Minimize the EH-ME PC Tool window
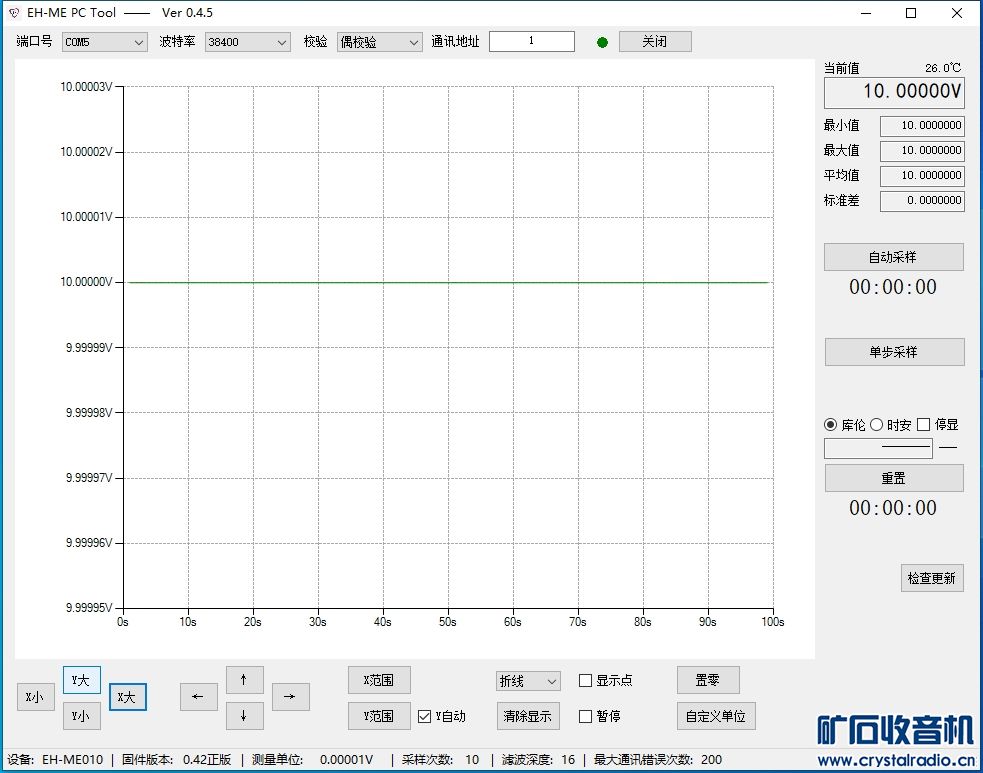 point(866,13)
